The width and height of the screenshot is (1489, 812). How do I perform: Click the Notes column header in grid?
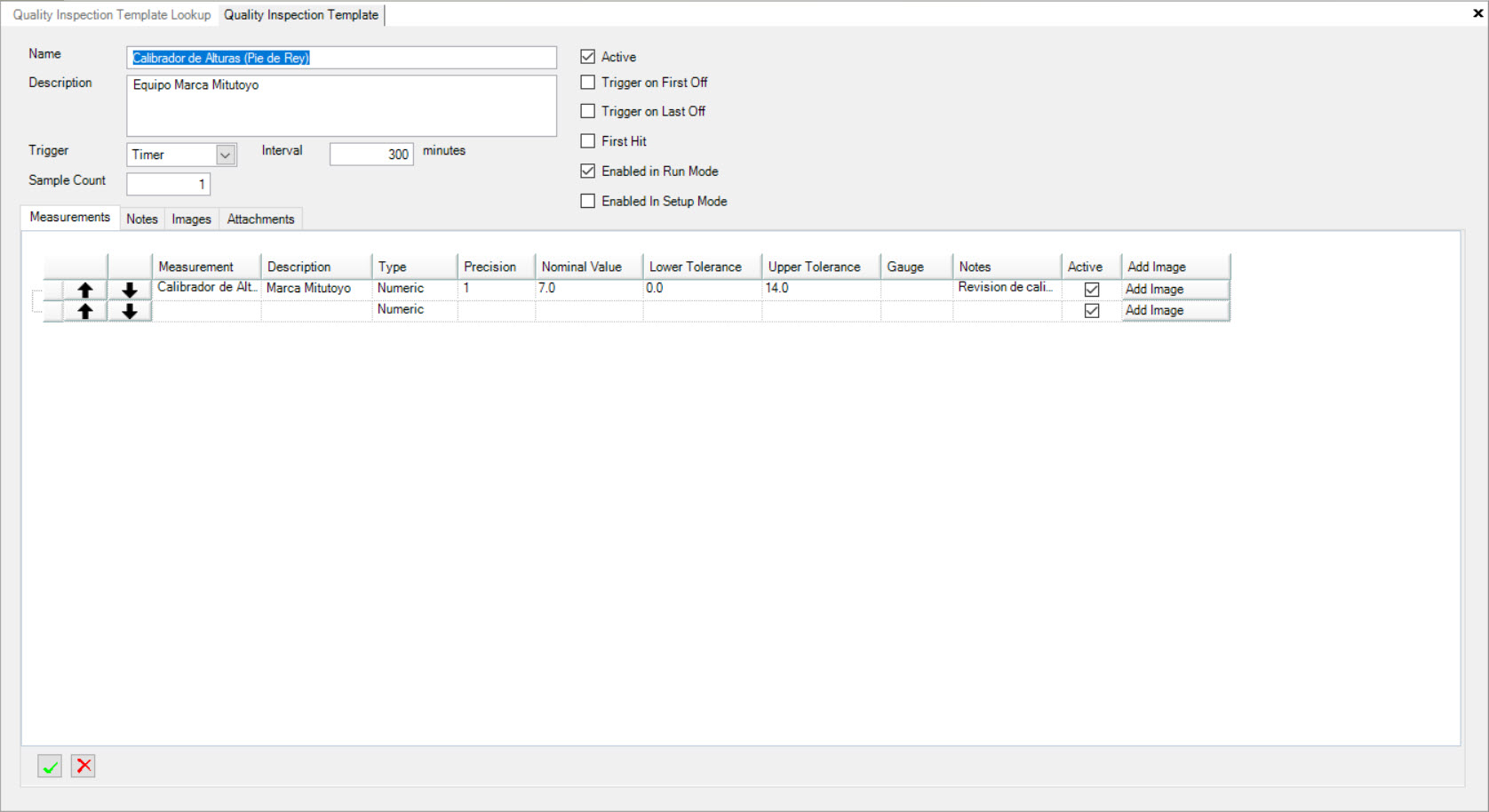[1007, 267]
